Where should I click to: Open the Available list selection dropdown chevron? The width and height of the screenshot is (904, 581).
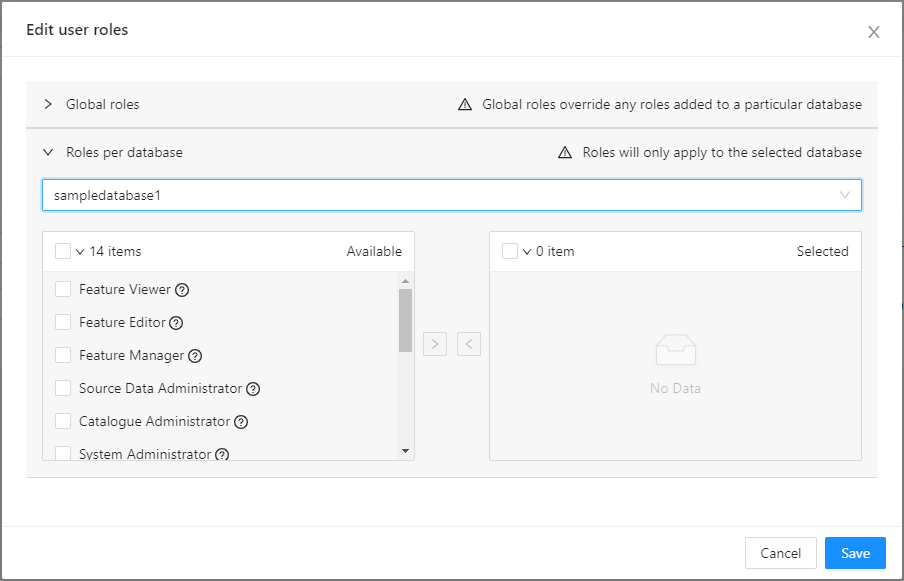point(80,252)
